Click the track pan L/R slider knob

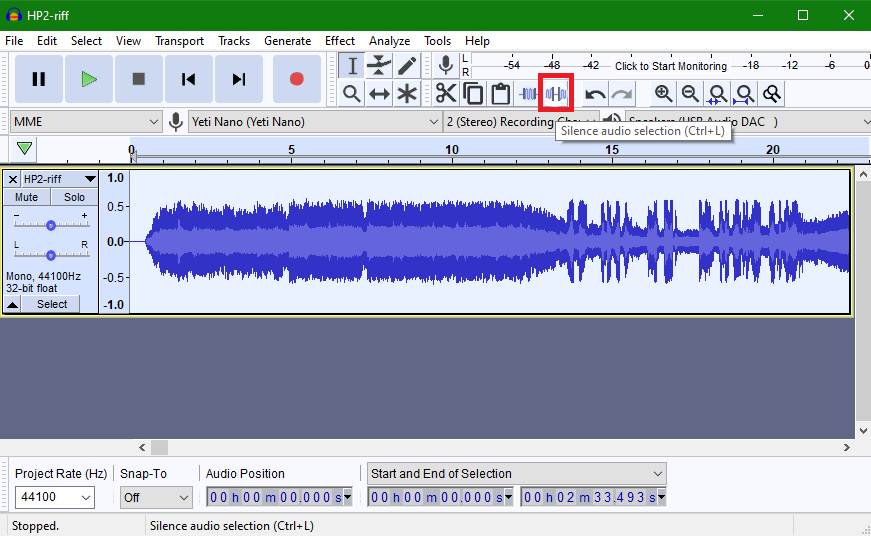[51, 255]
